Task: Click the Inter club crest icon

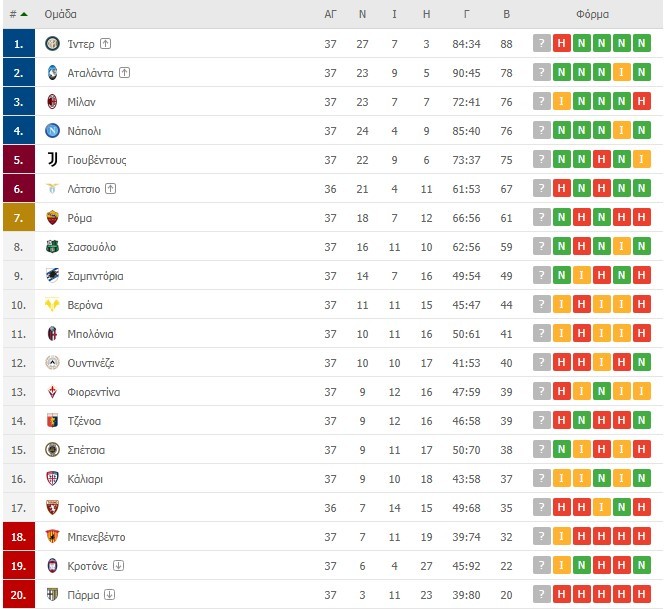Action: click(x=53, y=44)
